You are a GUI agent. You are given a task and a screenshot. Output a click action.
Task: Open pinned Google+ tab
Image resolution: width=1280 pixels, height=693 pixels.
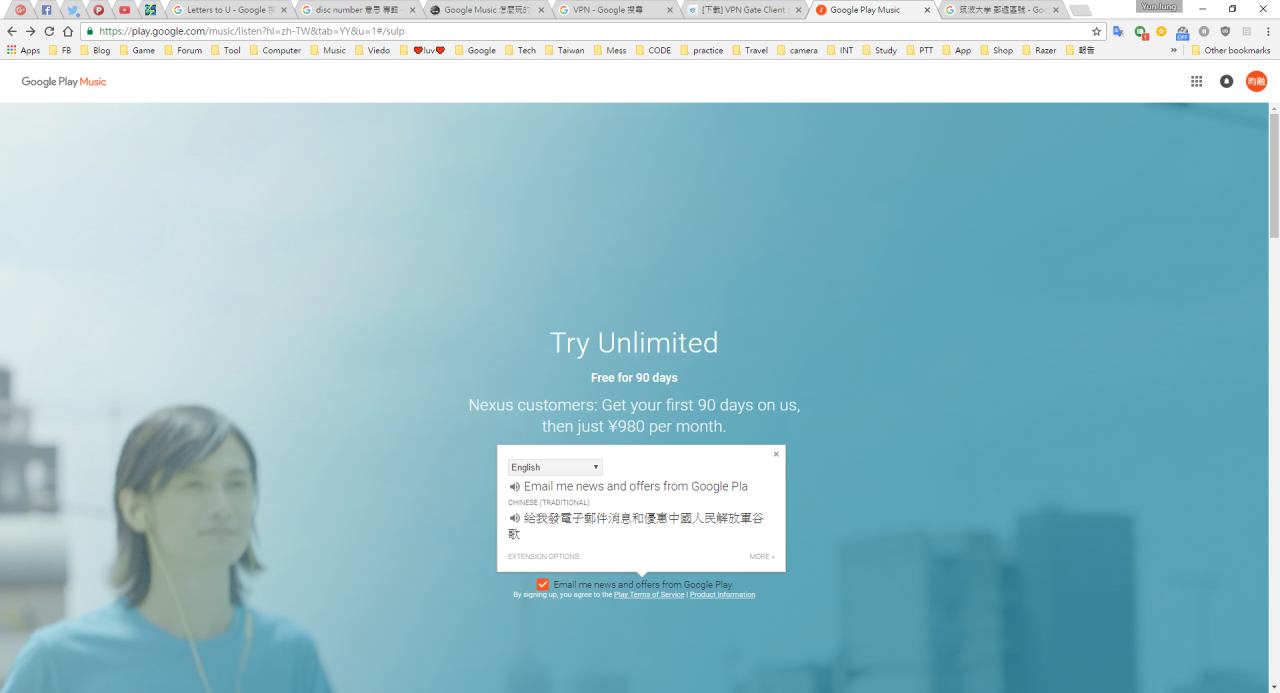20,10
